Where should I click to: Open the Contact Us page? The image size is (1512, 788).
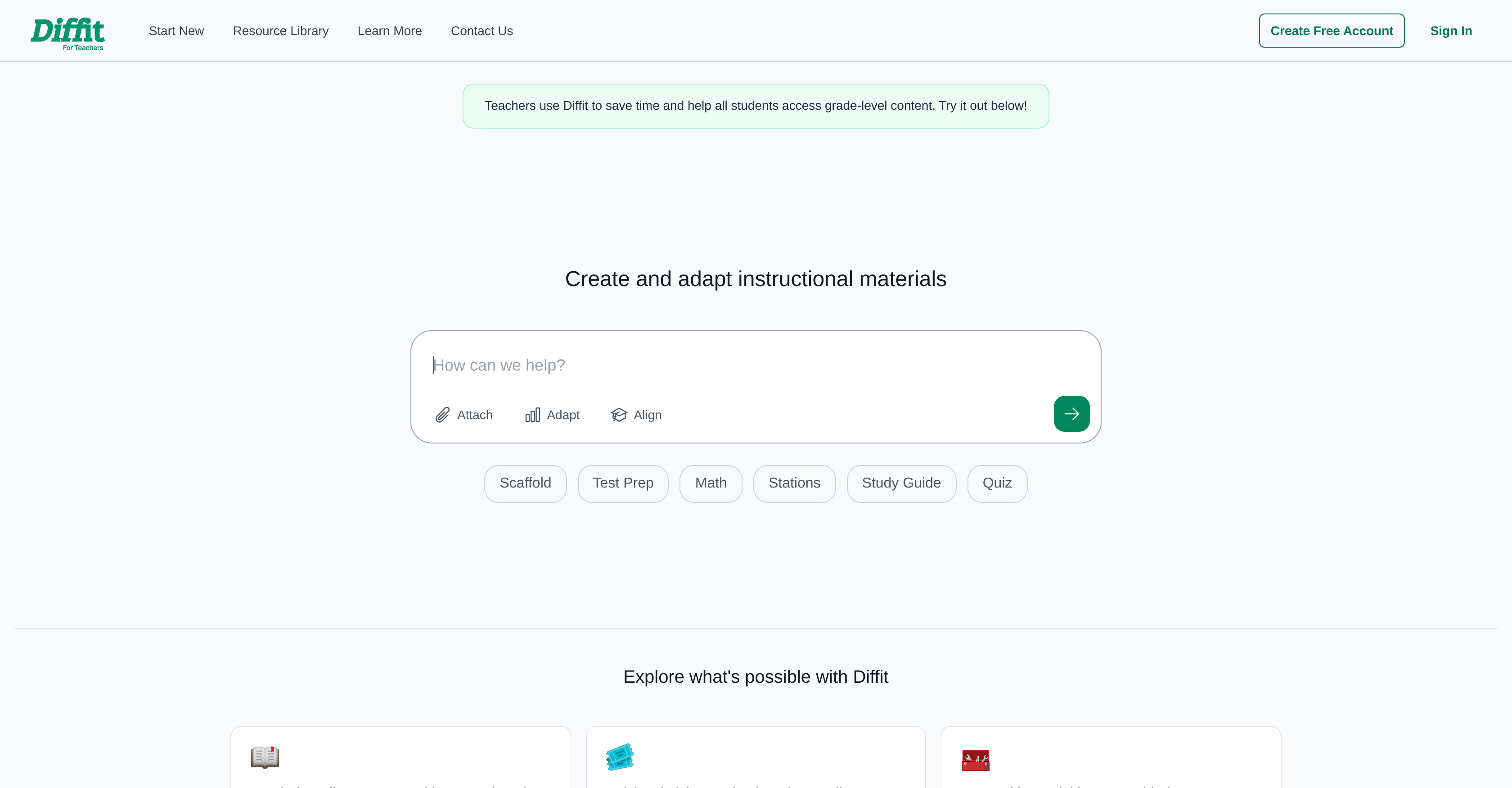click(482, 31)
